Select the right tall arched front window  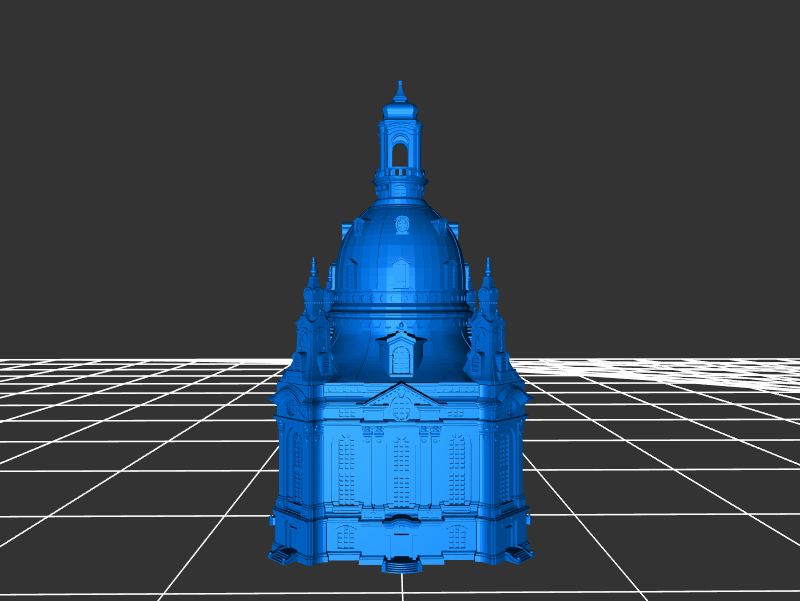tap(456, 468)
